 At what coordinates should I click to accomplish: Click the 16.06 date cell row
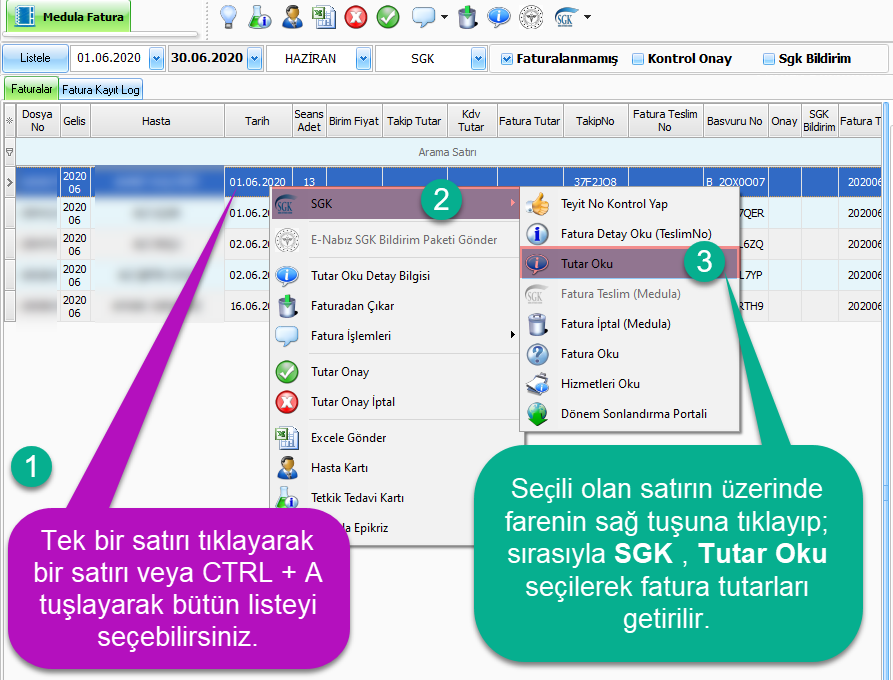[248, 306]
